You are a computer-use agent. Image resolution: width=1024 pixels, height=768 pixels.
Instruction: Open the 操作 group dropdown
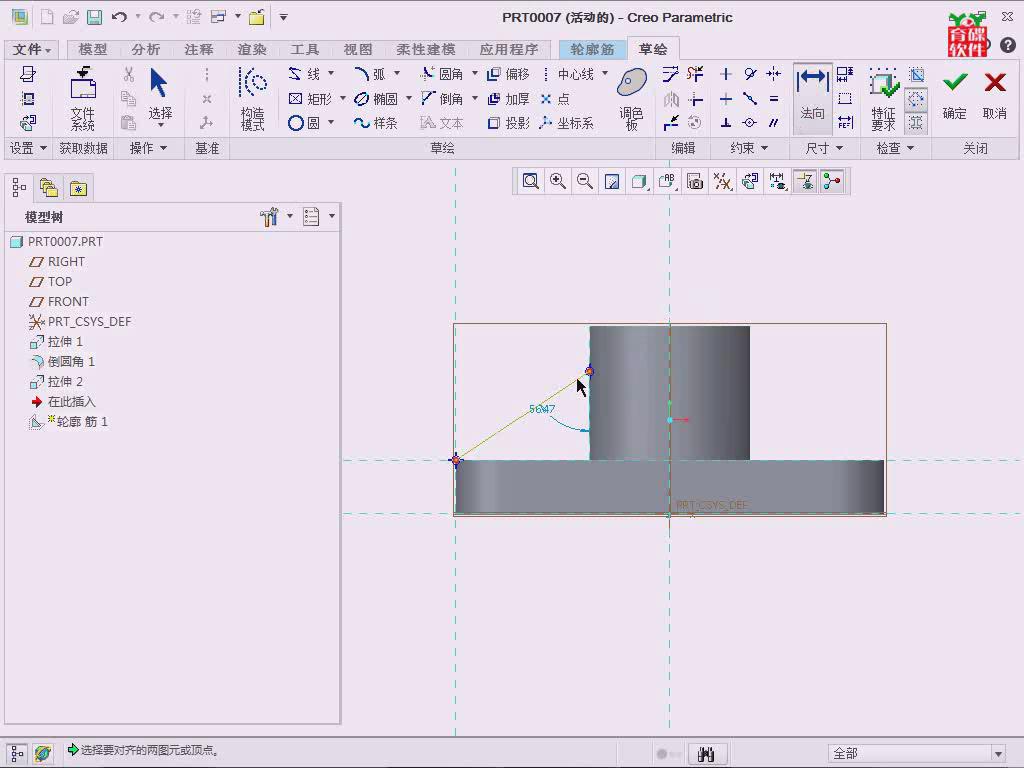148,148
